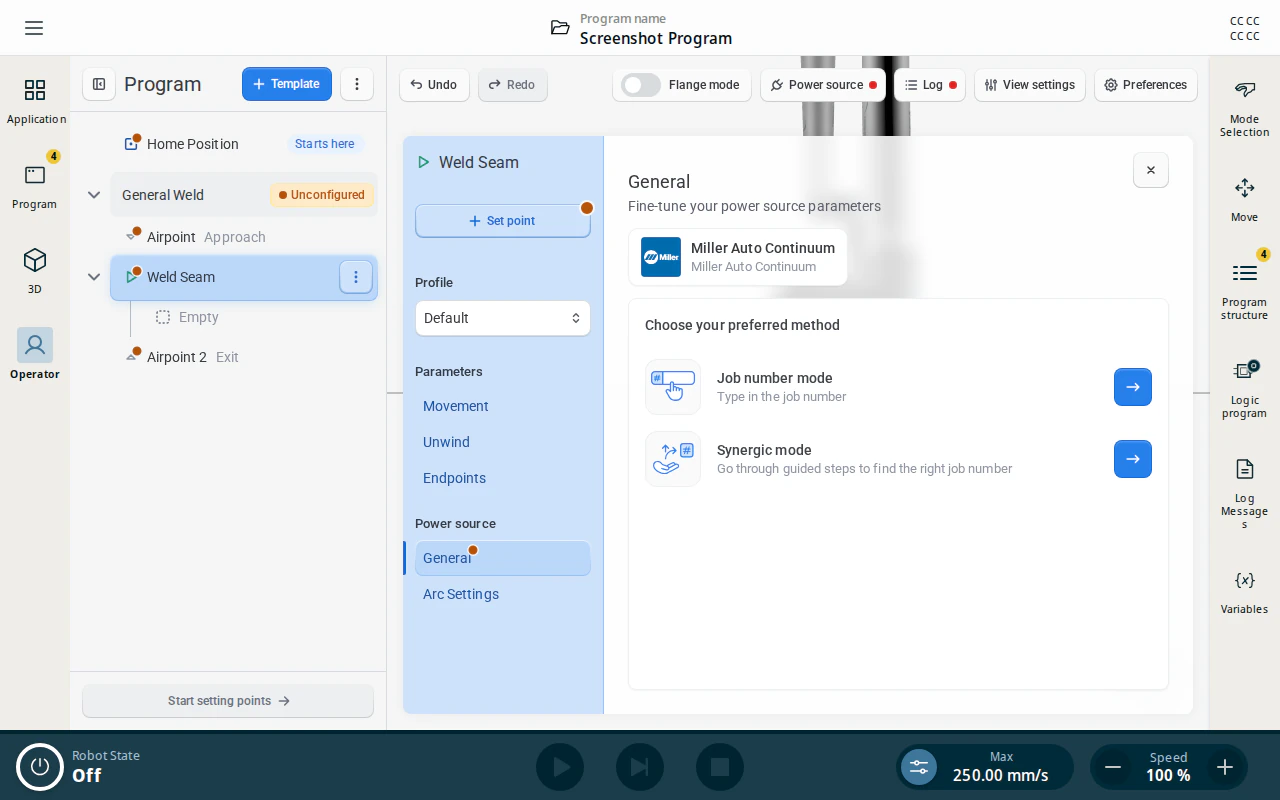This screenshot has height=800, width=1280.
Task: Open View settings
Action: (1030, 85)
